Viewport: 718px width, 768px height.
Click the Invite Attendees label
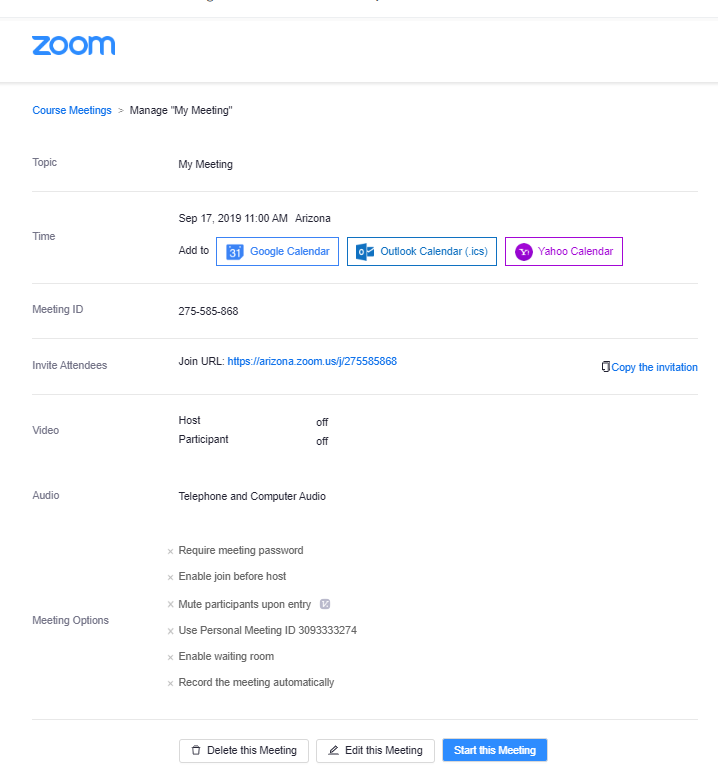click(x=70, y=365)
